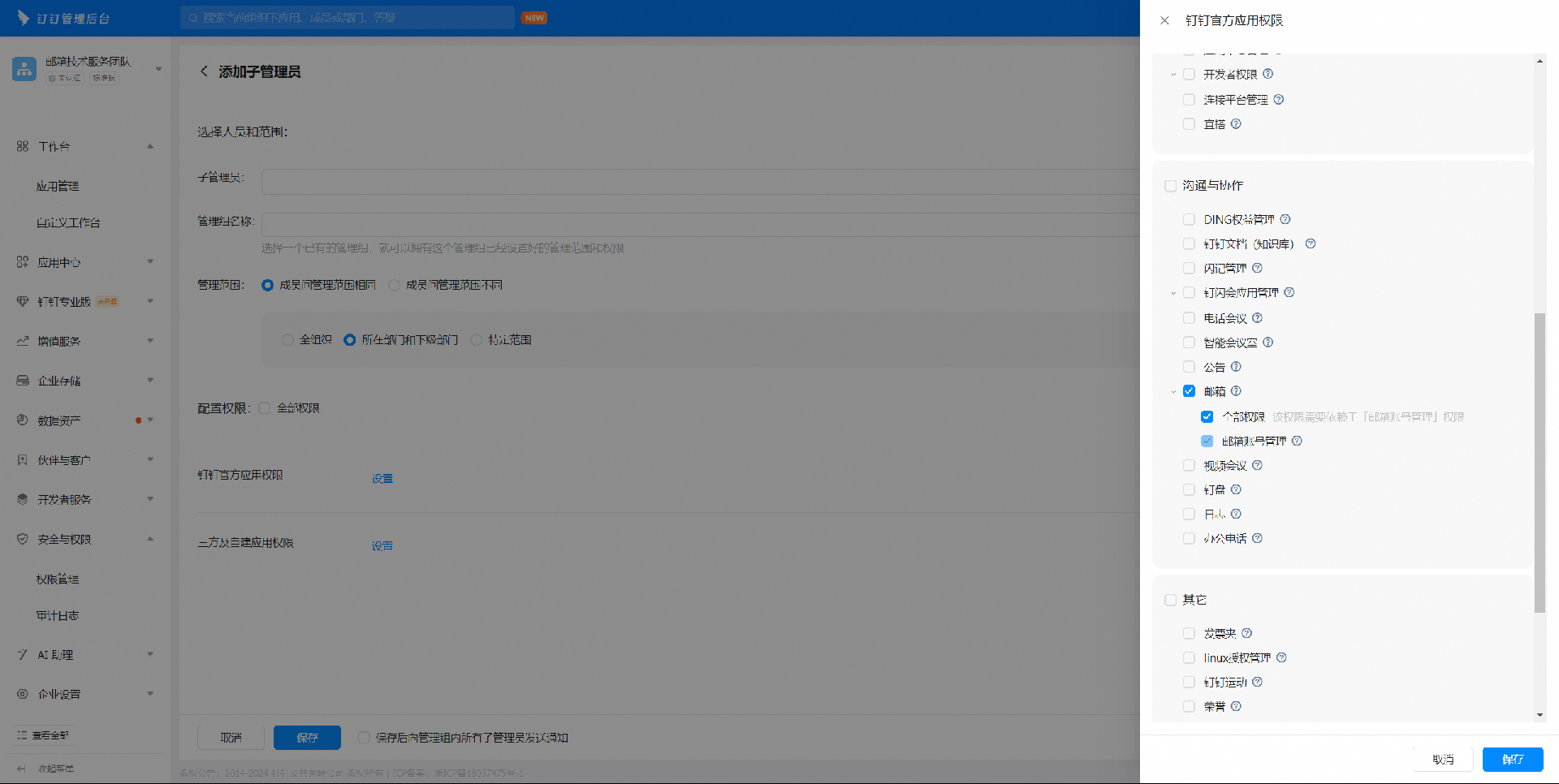Select the 成员间管理范围不同 radio option
Image resolution: width=1559 pixels, height=784 pixels.
(395, 285)
